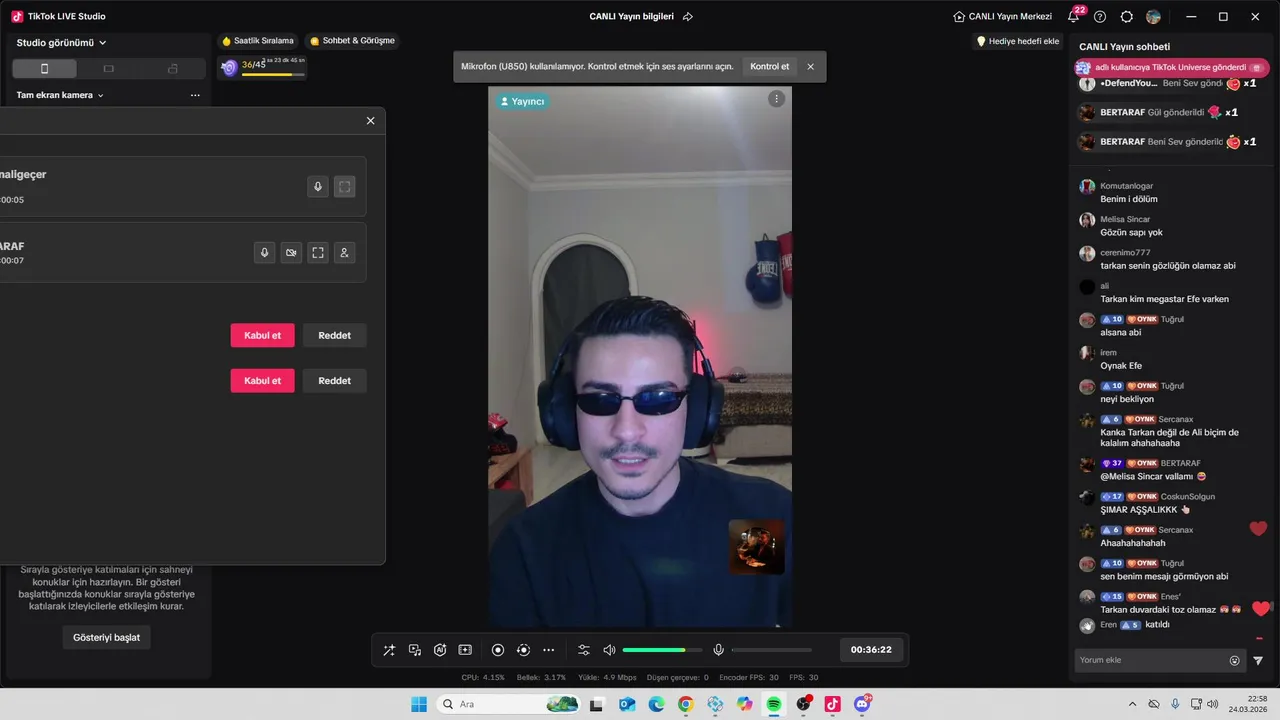
Task: Share stream via CANLI Yayın bilgileri arrow
Action: point(688,17)
